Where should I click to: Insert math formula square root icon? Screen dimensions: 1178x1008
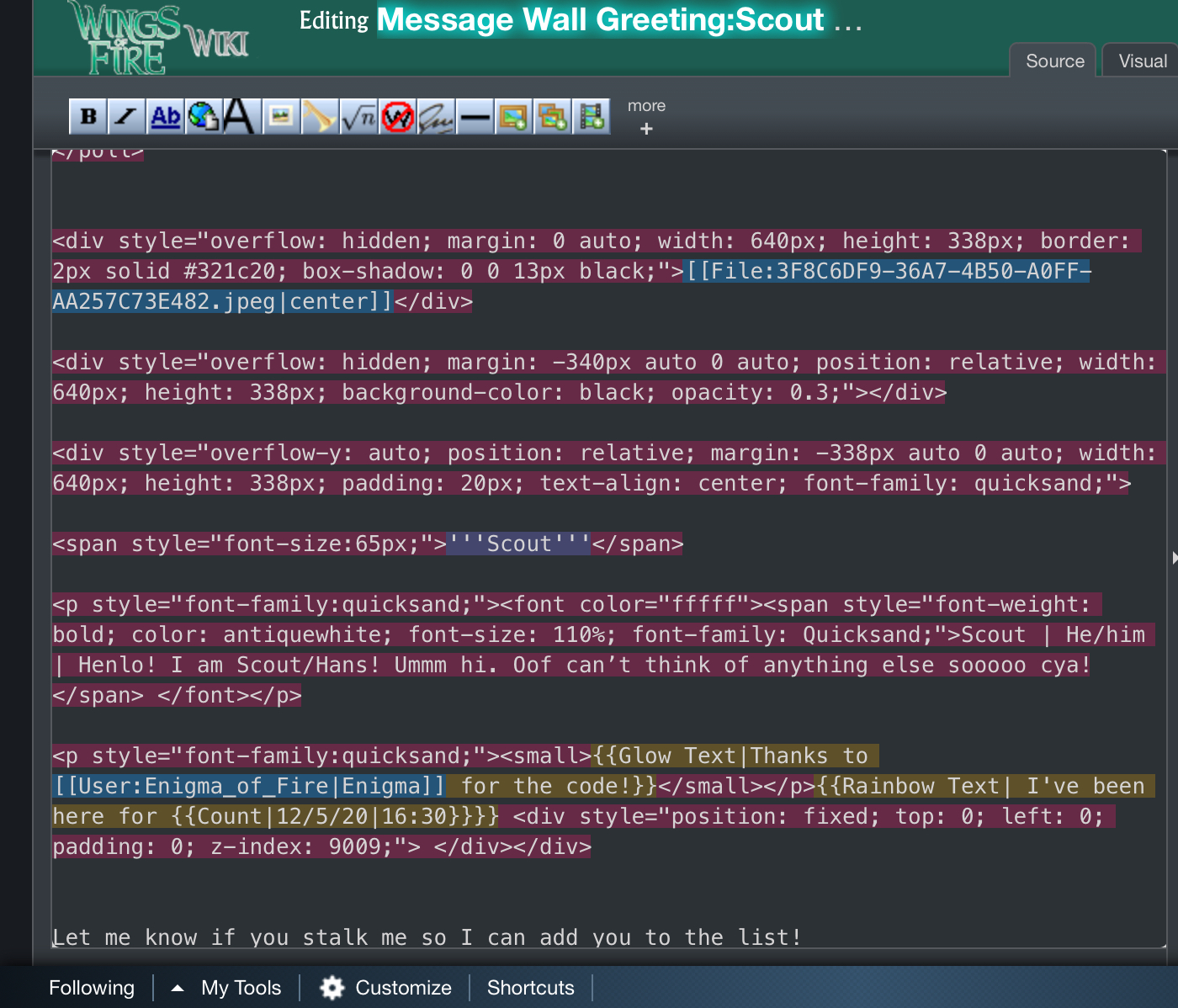click(359, 117)
